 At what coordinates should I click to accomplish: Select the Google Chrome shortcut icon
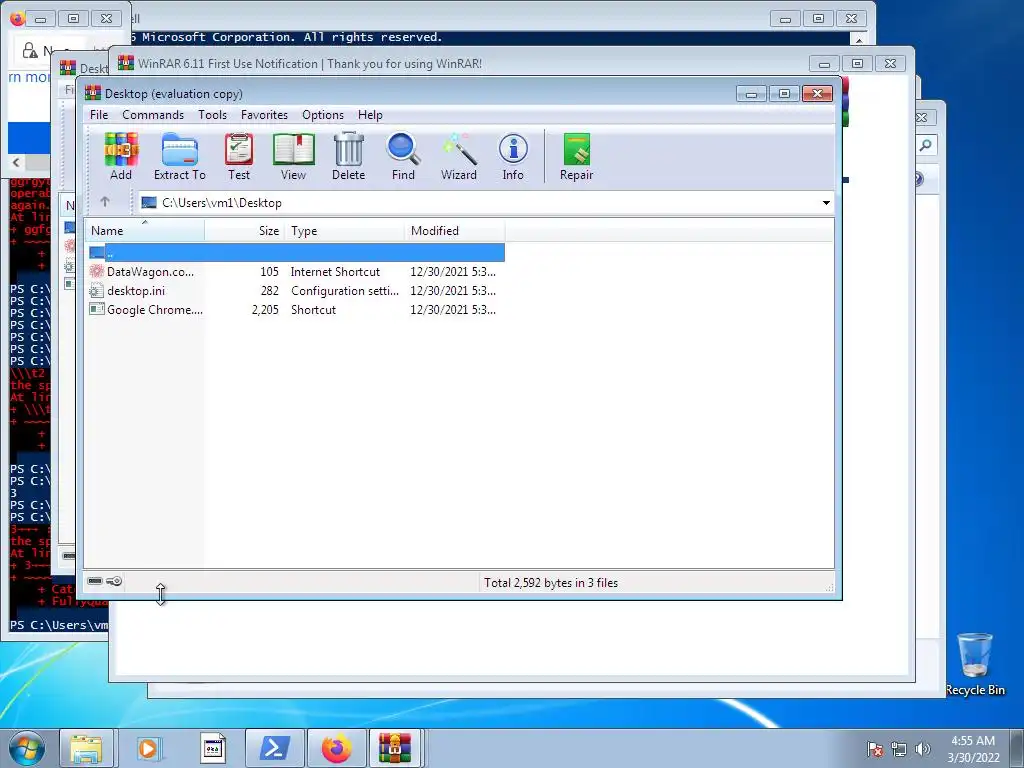pos(97,310)
